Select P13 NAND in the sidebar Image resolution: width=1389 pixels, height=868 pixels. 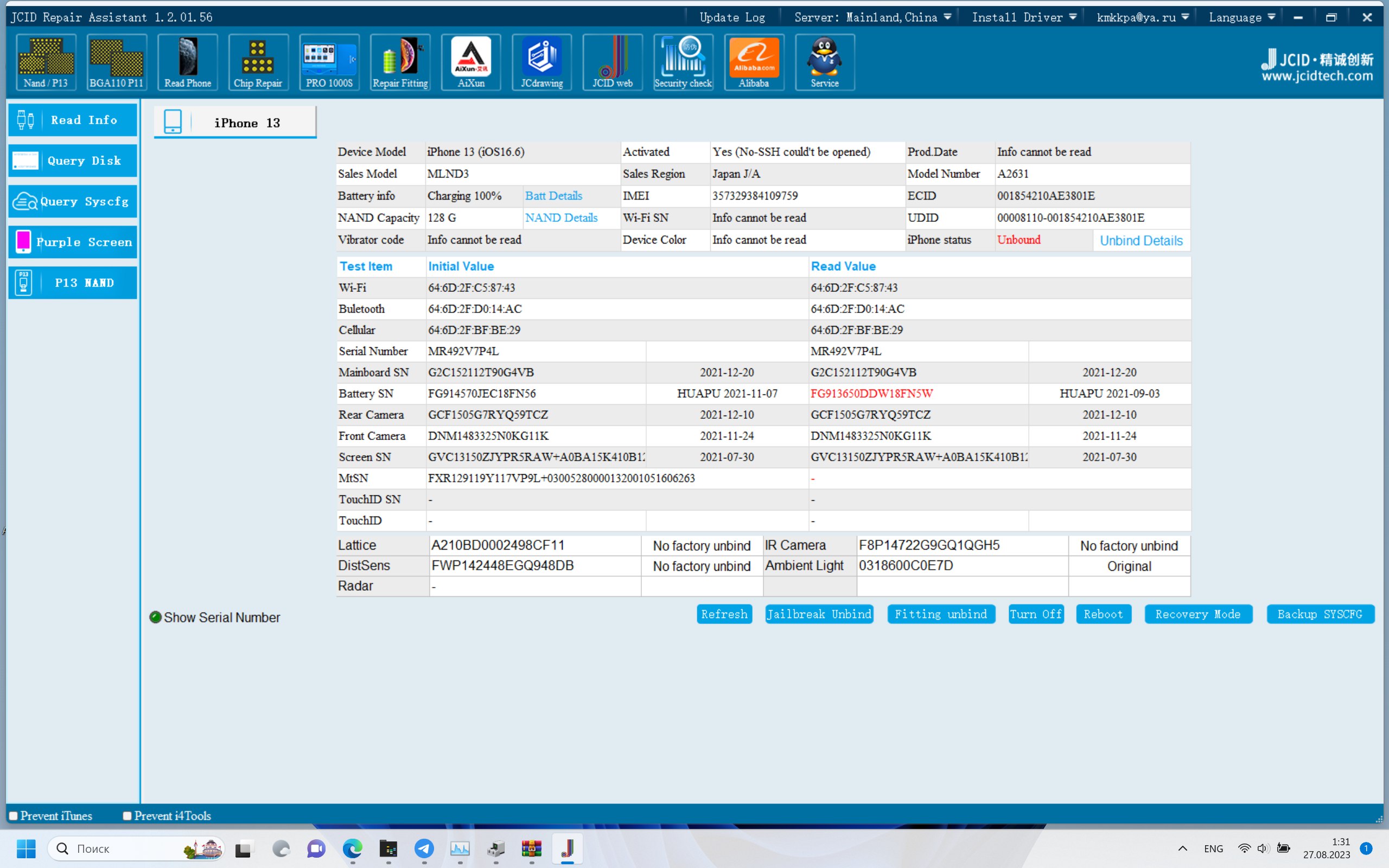(73, 283)
